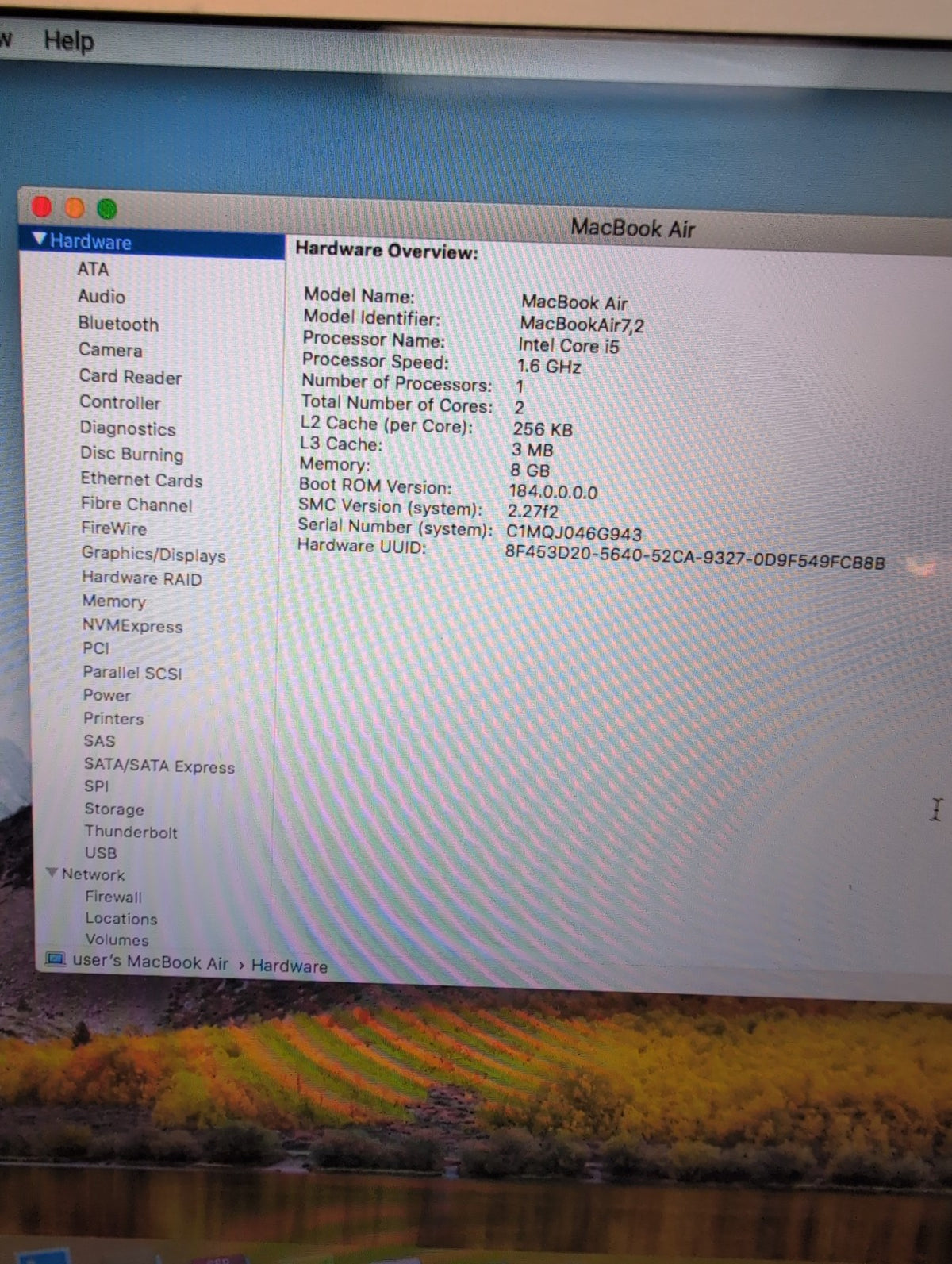This screenshot has height=1264, width=952.
Task: Click the 3 MB L3 cache value
Action: coord(532,450)
